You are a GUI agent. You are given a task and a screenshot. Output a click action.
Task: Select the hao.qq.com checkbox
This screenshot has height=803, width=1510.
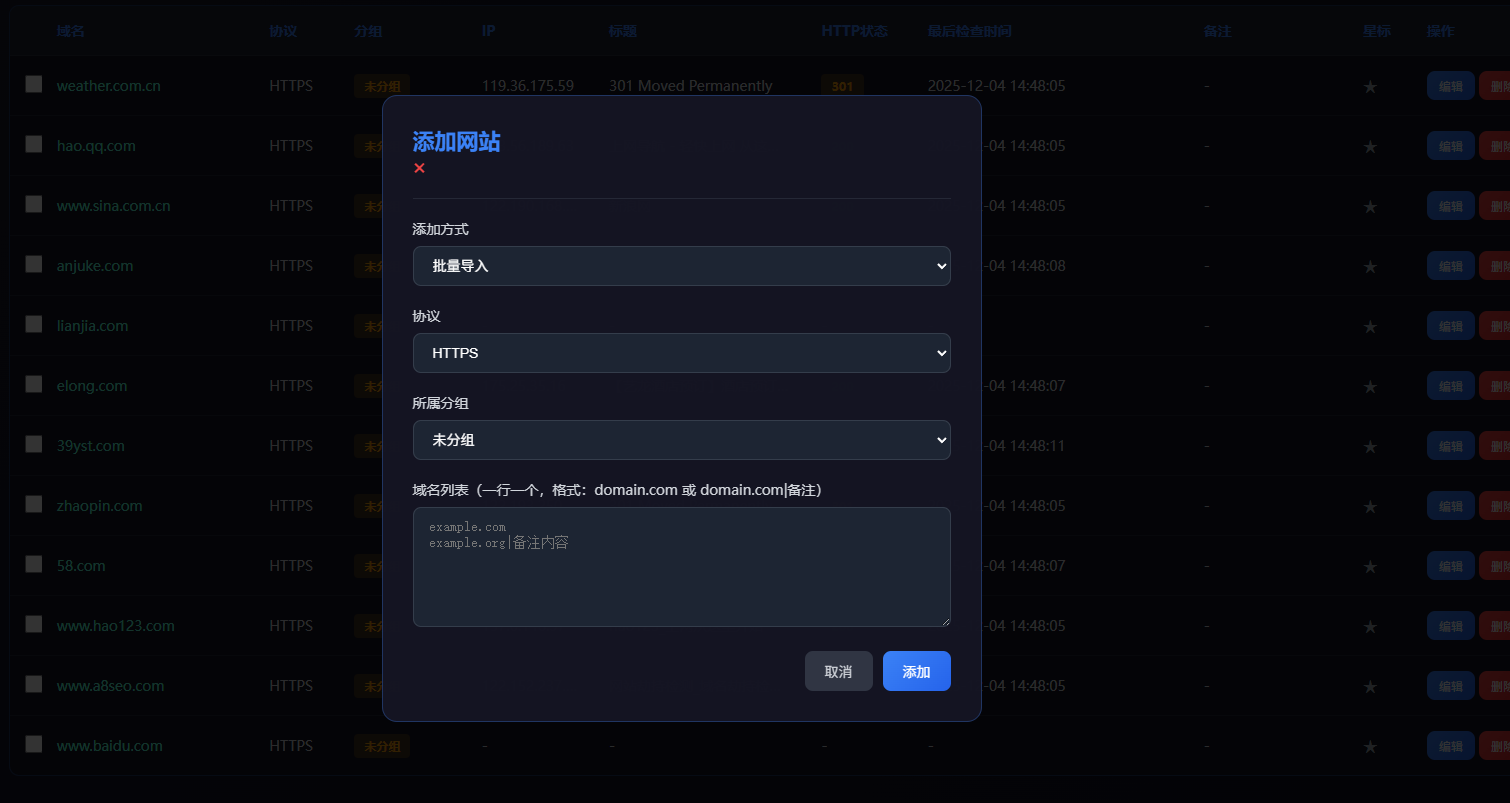click(x=34, y=144)
